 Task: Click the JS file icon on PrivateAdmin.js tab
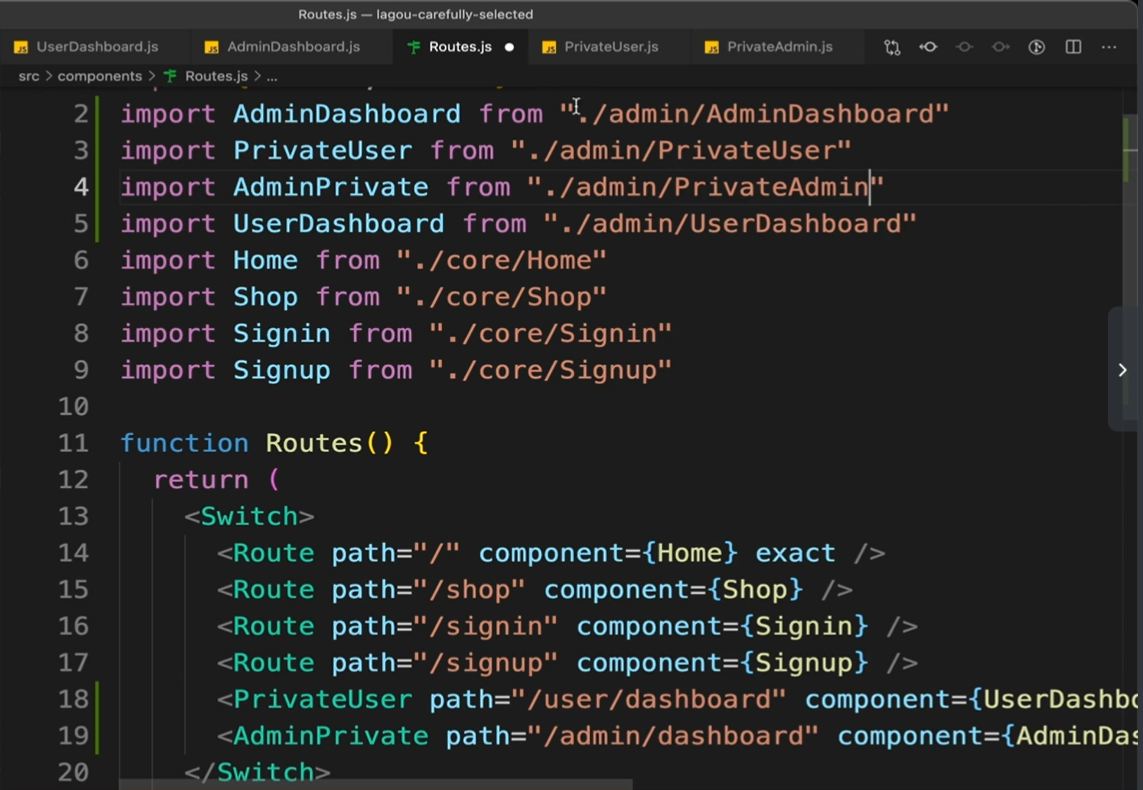click(711, 47)
